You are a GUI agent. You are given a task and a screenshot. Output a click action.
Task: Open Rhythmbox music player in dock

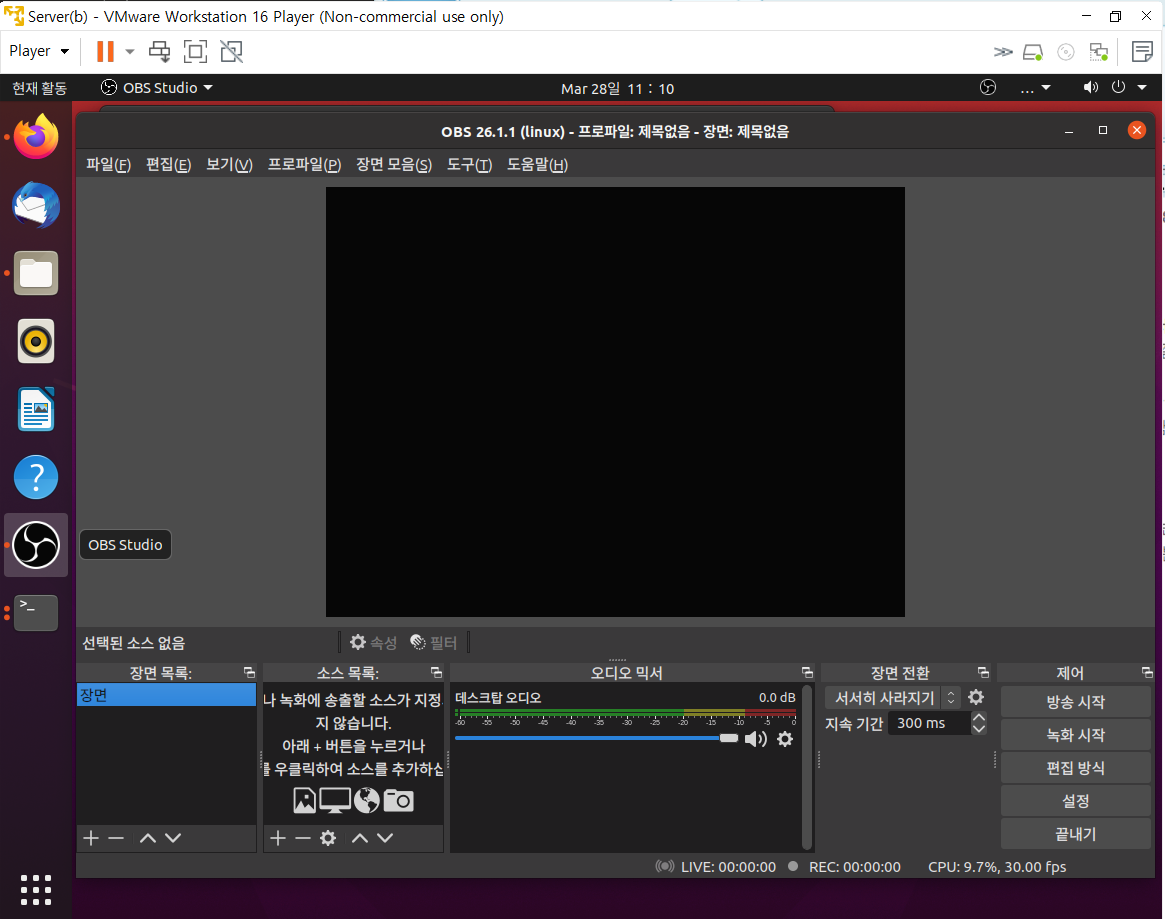(36, 341)
